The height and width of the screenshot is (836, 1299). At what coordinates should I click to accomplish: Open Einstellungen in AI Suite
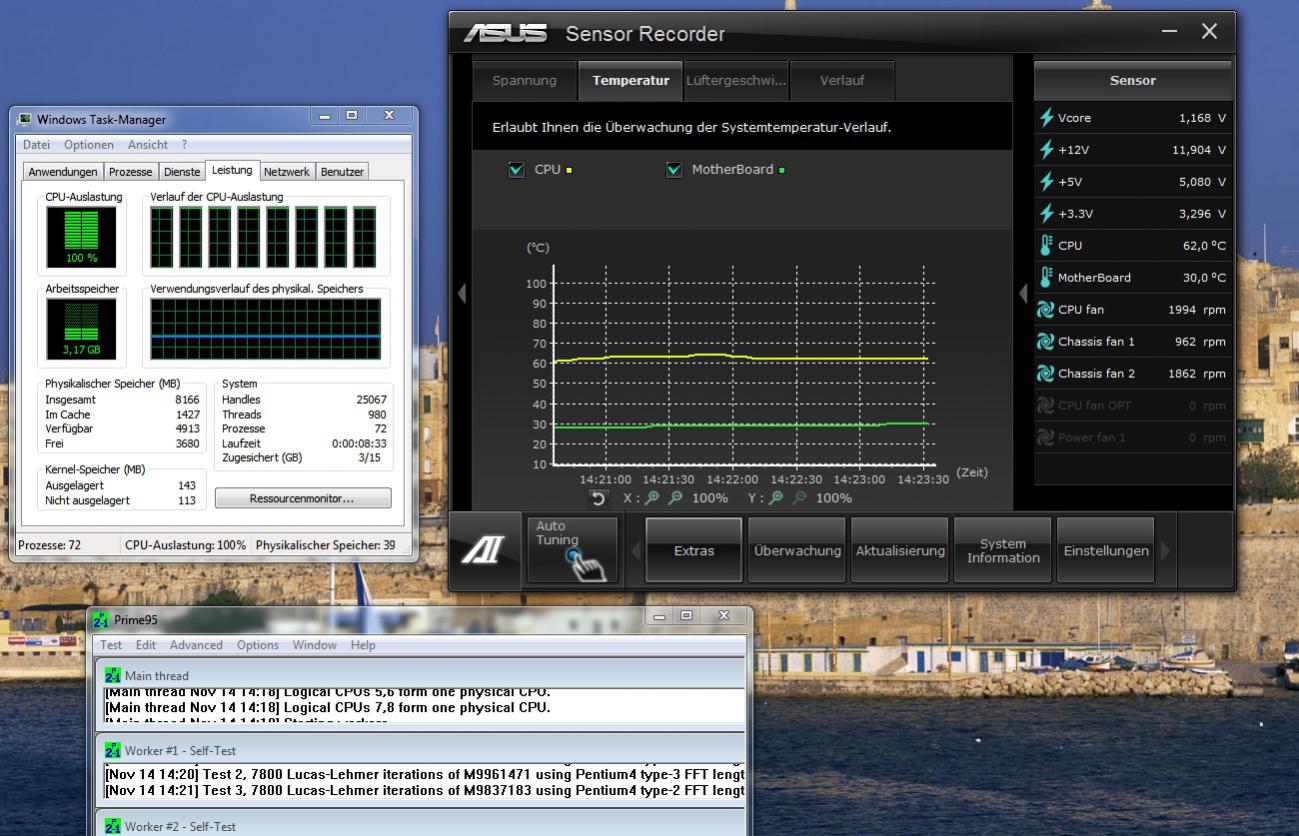coord(1106,550)
